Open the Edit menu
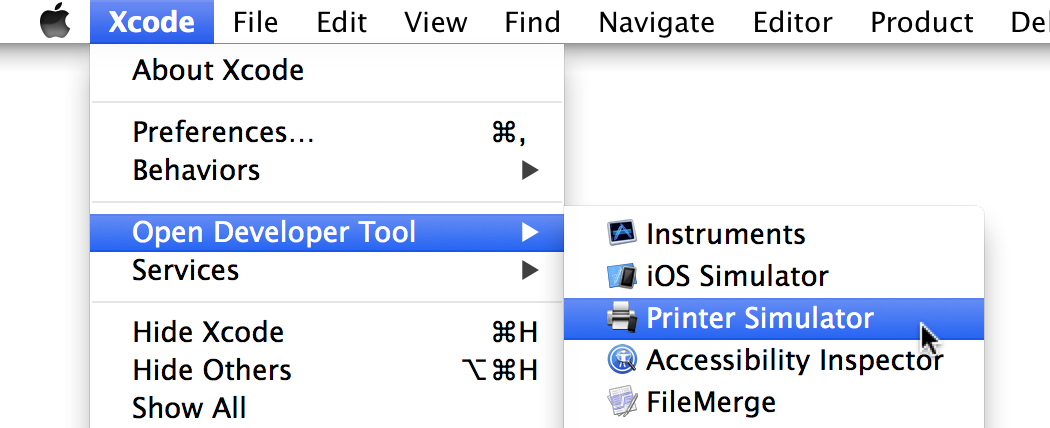1050x428 pixels. 342,21
